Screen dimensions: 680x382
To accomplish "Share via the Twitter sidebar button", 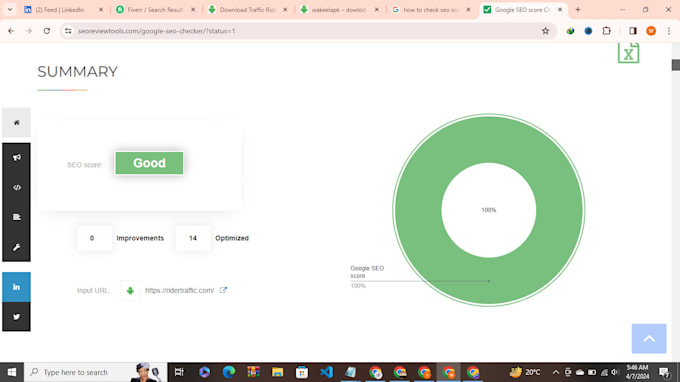I will 16,317.
